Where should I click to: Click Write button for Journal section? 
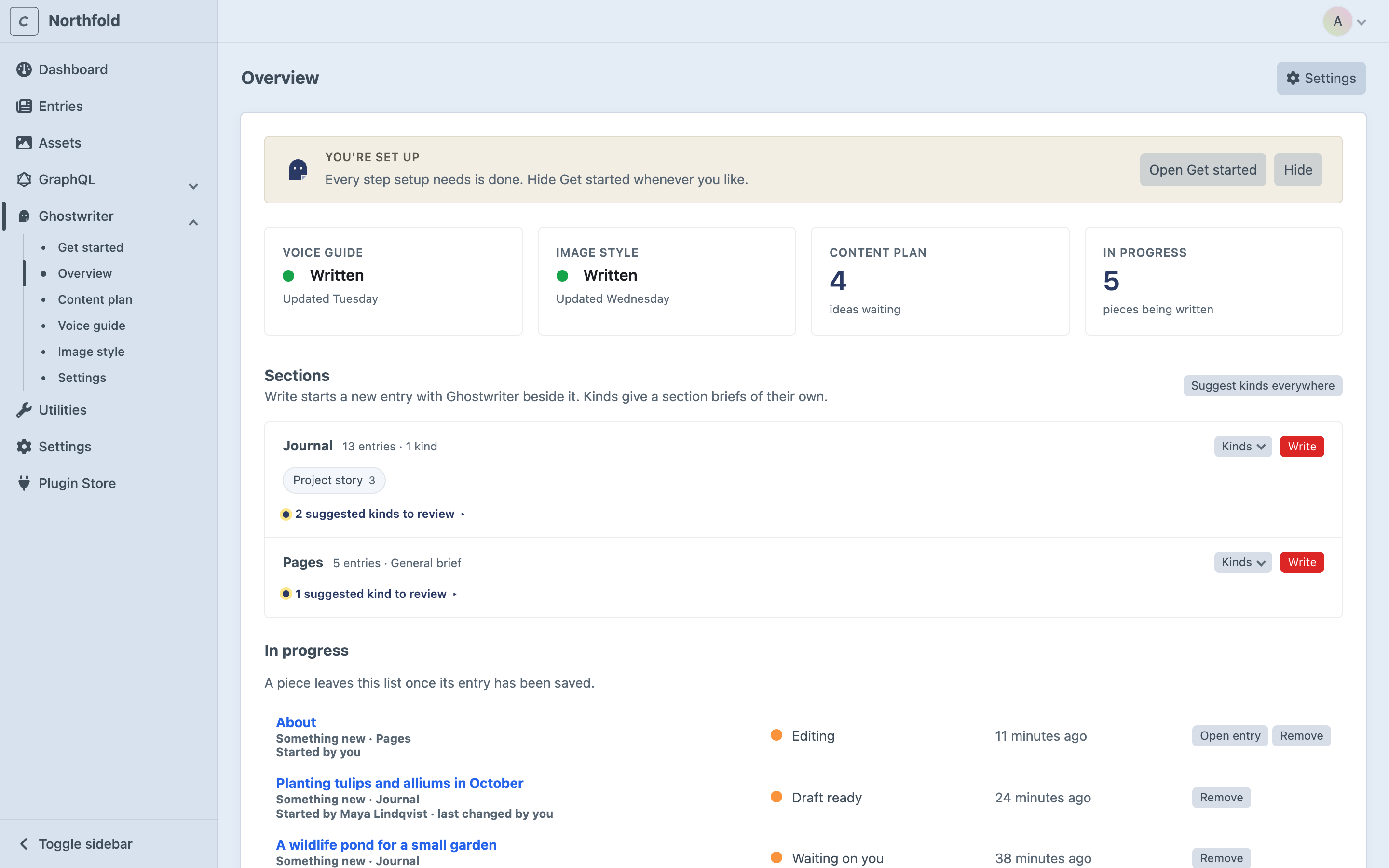click(1302, 447)
